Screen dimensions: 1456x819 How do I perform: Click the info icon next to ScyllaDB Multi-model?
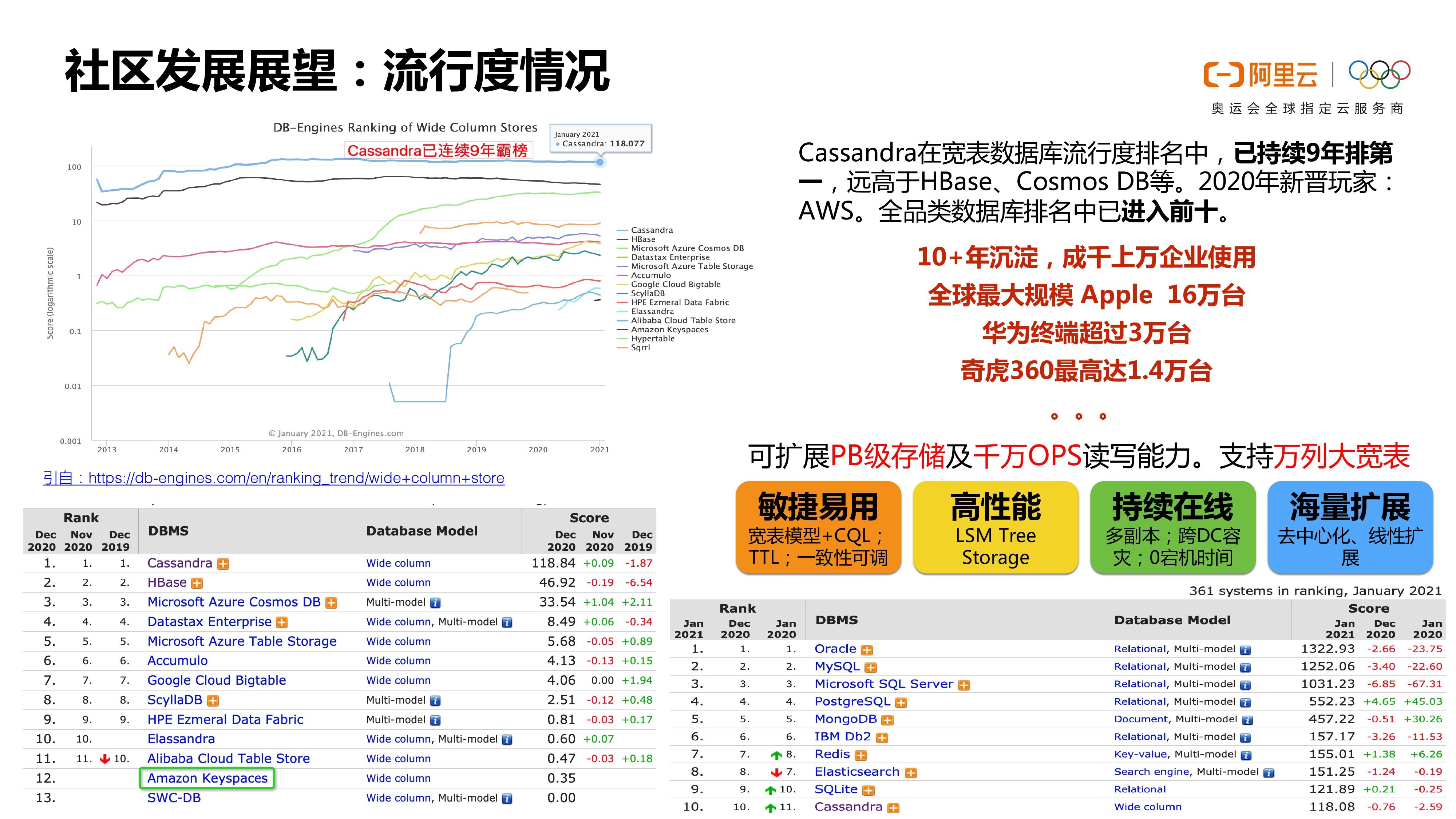coord(435,701)
